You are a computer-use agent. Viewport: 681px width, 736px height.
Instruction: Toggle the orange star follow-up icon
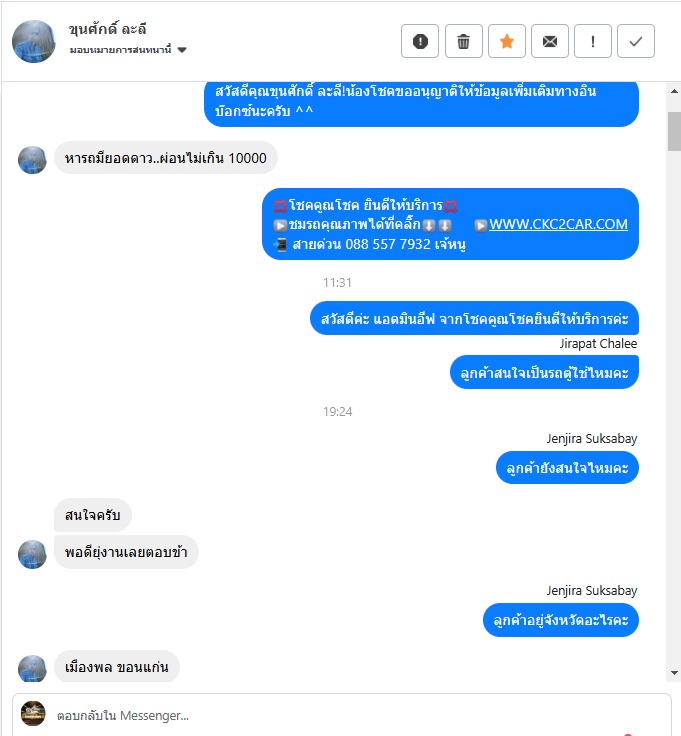(x=506, y=41)
